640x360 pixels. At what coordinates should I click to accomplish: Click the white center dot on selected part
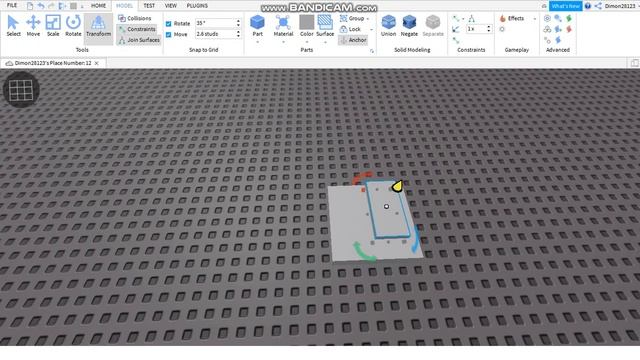387,207
